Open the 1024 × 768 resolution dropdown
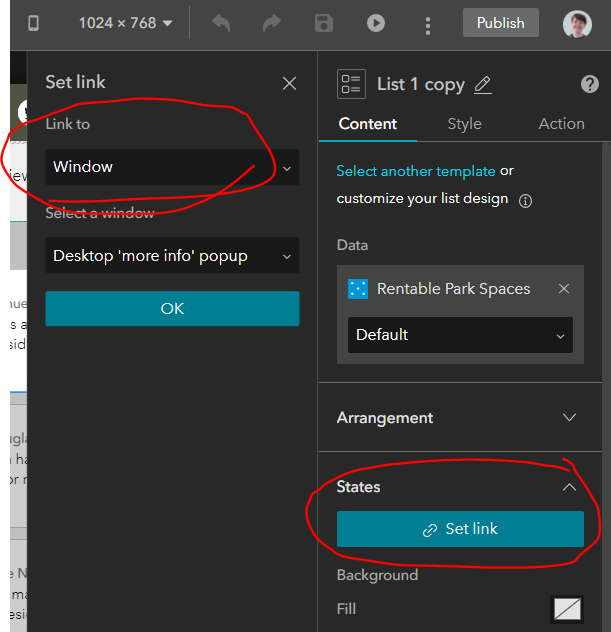 click(125, 23)
